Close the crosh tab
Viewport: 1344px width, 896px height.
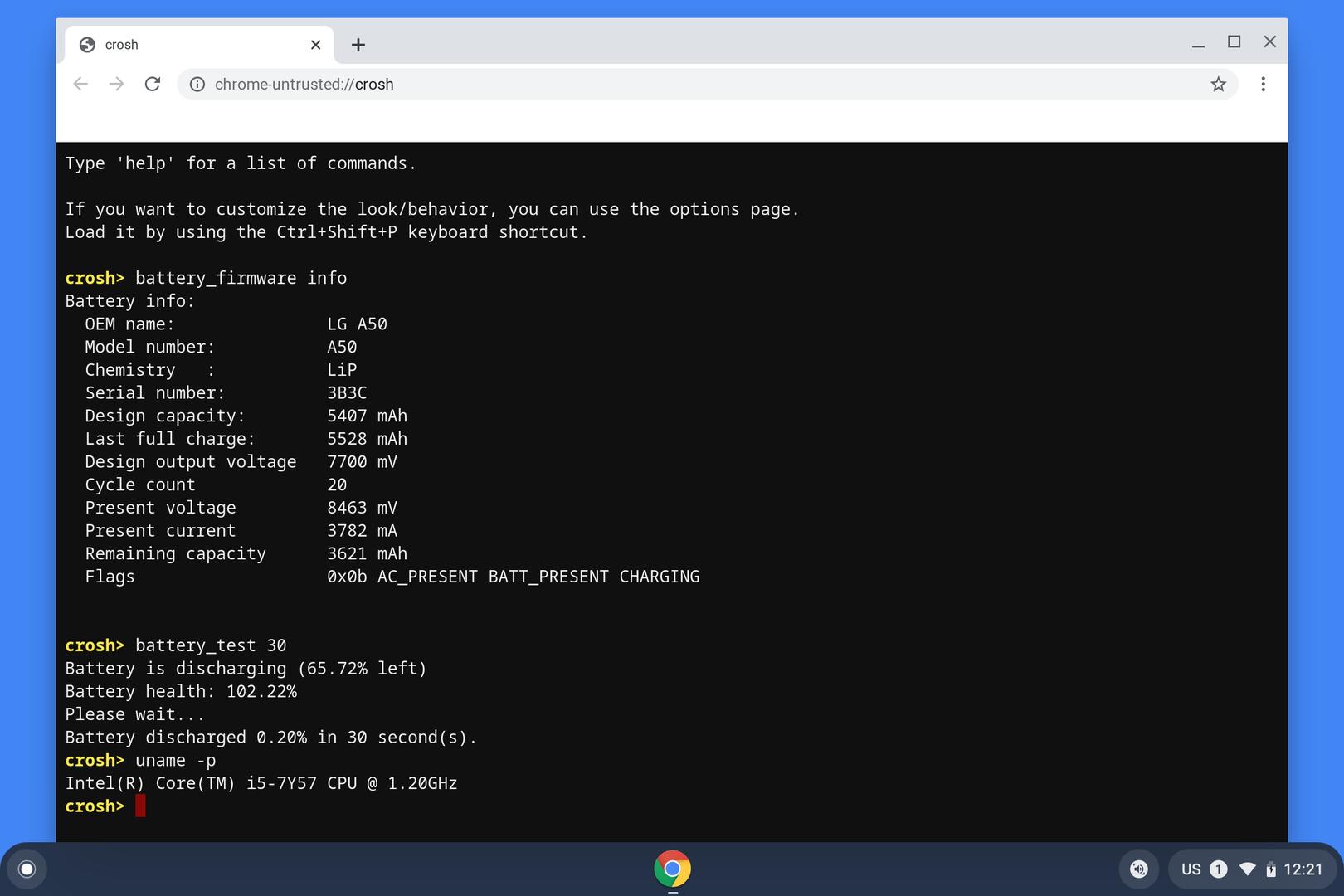[x=315, y=45]
